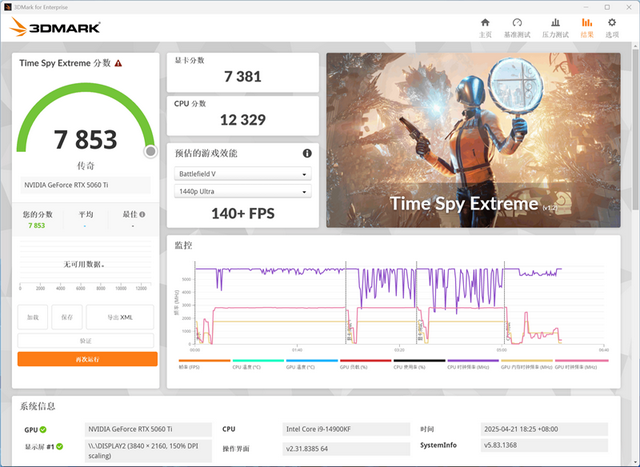Click the 传奇 rating label
The image size is (640, 467).
click(x=86, y=166)
